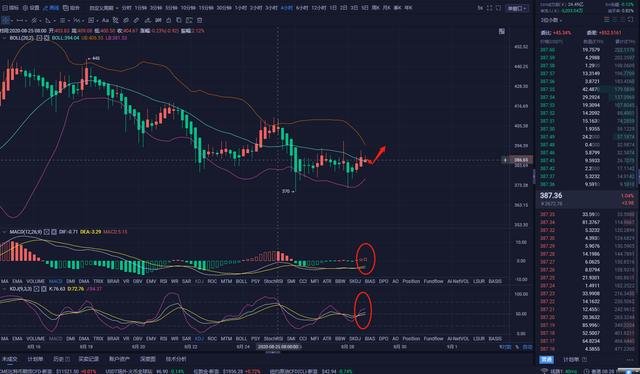Image resolution: width=640 pixels, height=374 pixels.
Task: Open the chart layout icon above price axis
Action: (502, 31)
